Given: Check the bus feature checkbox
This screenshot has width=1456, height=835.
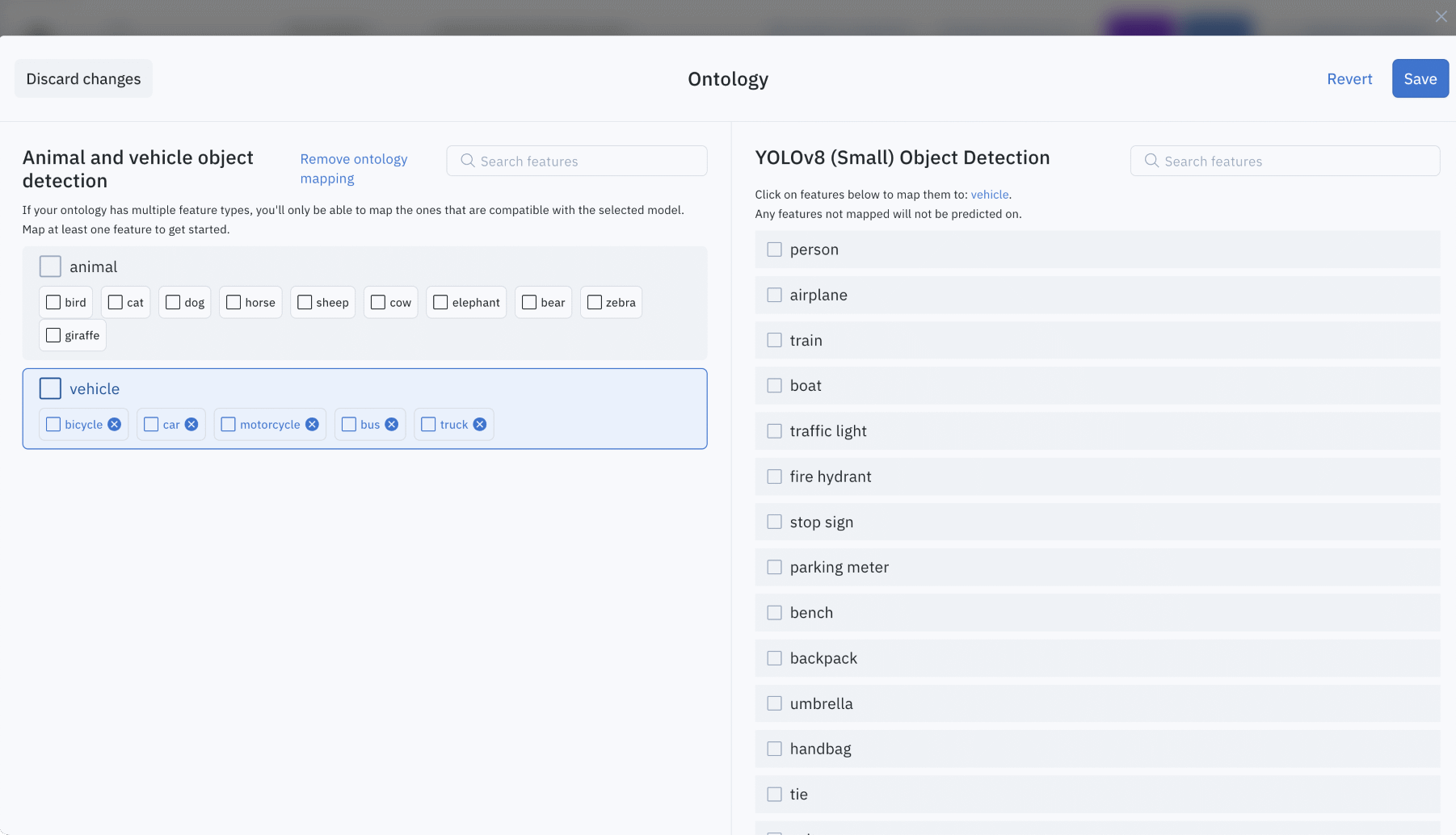Looking at the screenshot, I should 349,425.
